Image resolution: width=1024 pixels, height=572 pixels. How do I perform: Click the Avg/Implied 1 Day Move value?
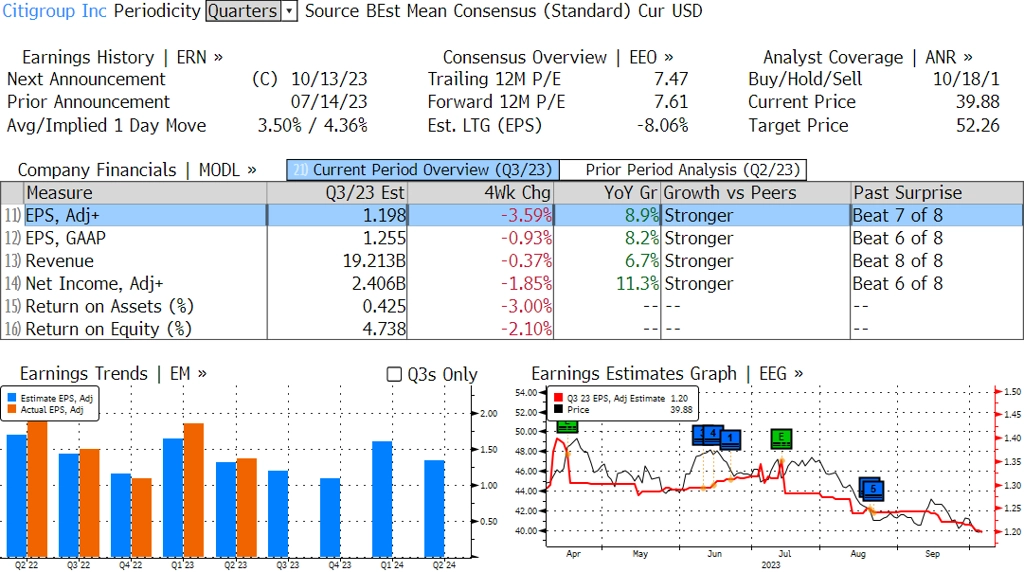[312, 125]
